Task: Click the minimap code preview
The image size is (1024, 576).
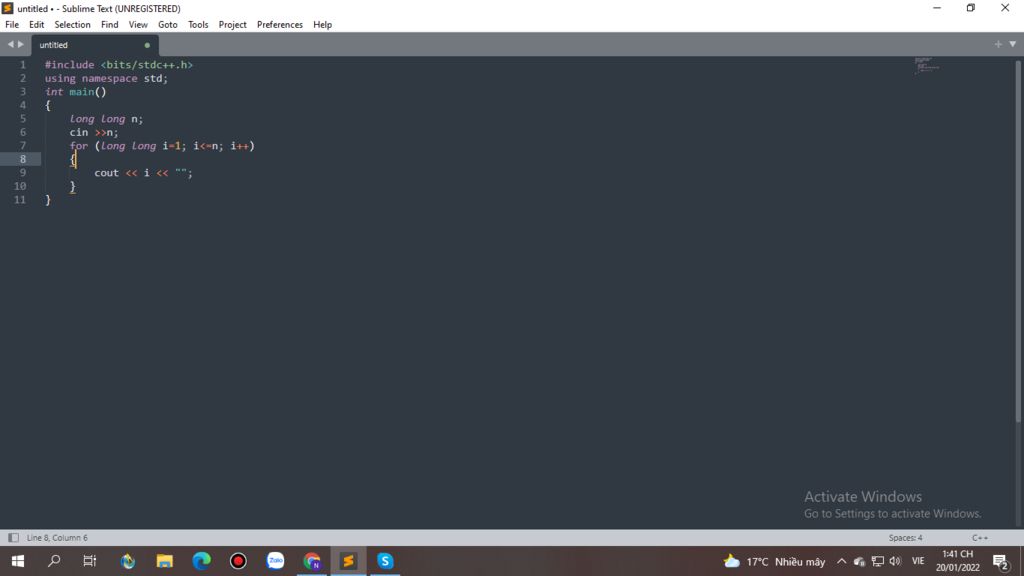Action: [x=927, y=65]
